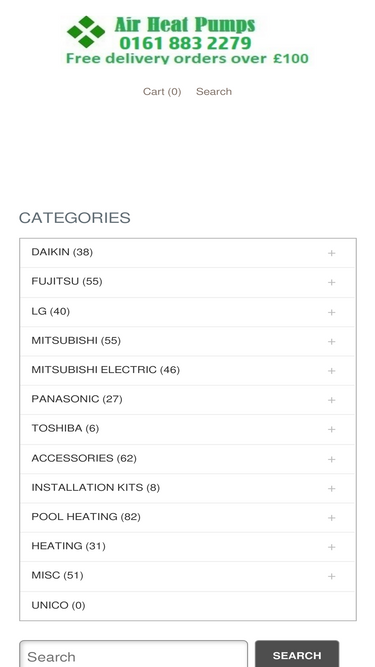Expand the MISC plus icon
This screenshot has width=375, height=667.
(x=331, y=576)
